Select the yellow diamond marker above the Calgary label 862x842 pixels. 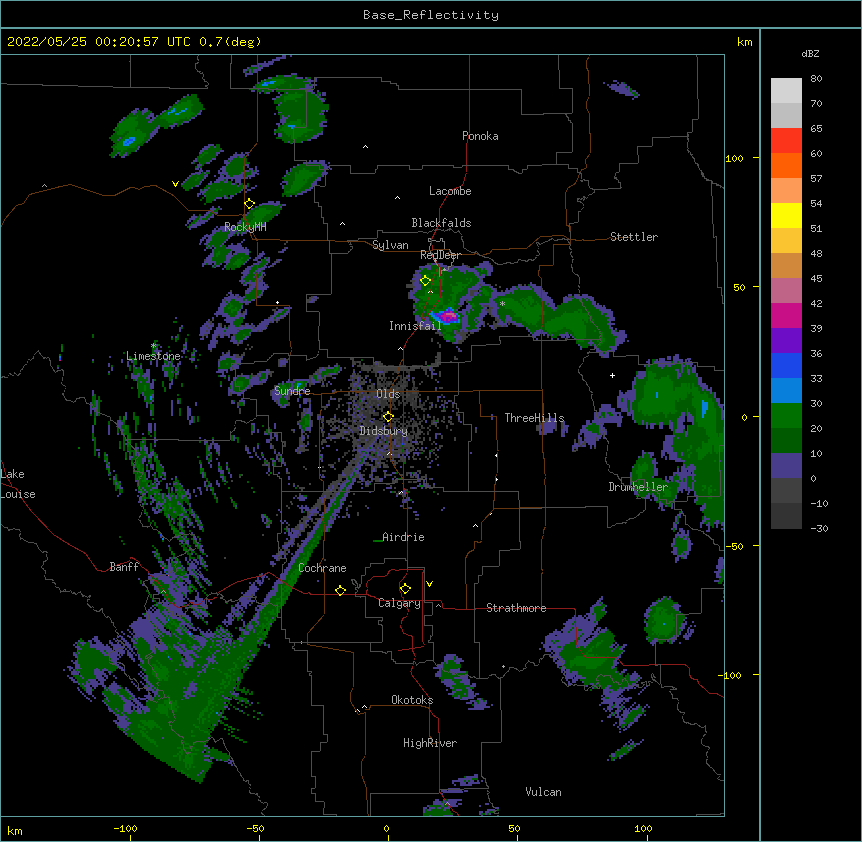[405, 589]
